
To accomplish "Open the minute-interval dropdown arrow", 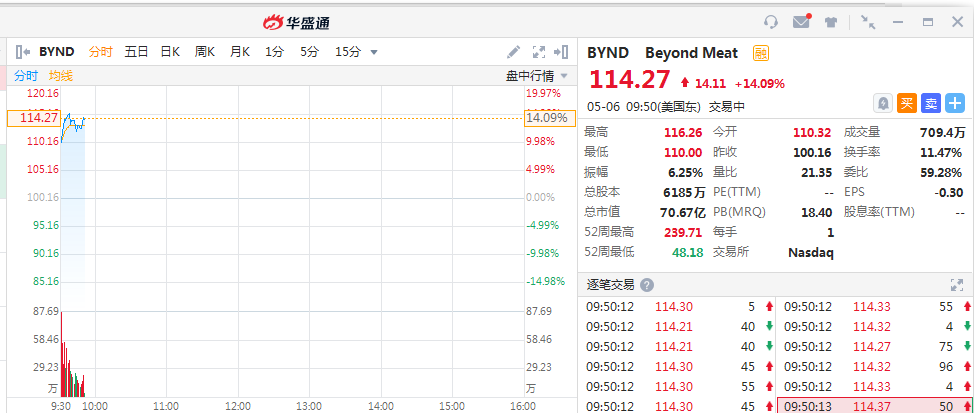I will [374, 52].
